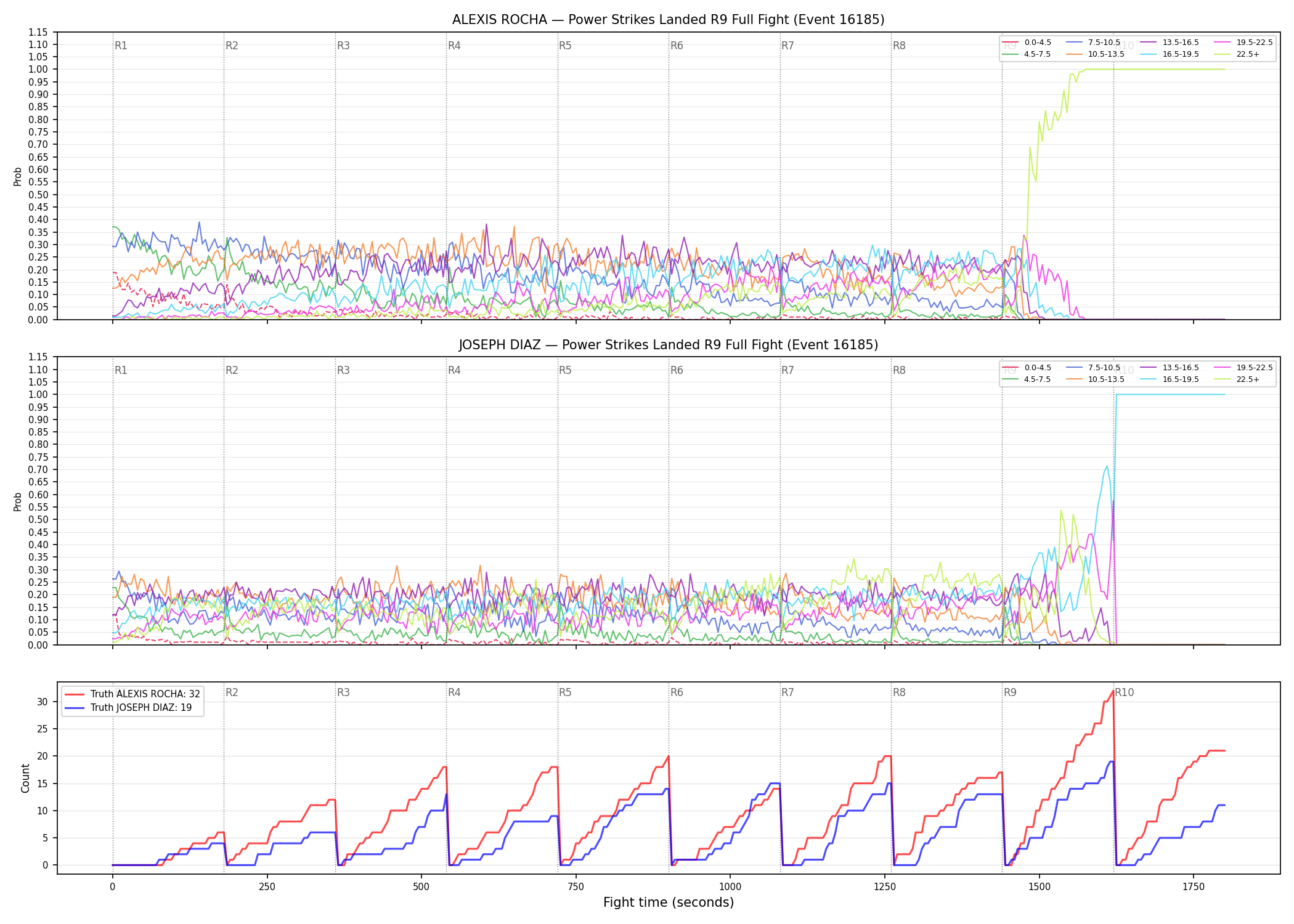Click the Fight time (seconds) axis label

click(668, 902)
